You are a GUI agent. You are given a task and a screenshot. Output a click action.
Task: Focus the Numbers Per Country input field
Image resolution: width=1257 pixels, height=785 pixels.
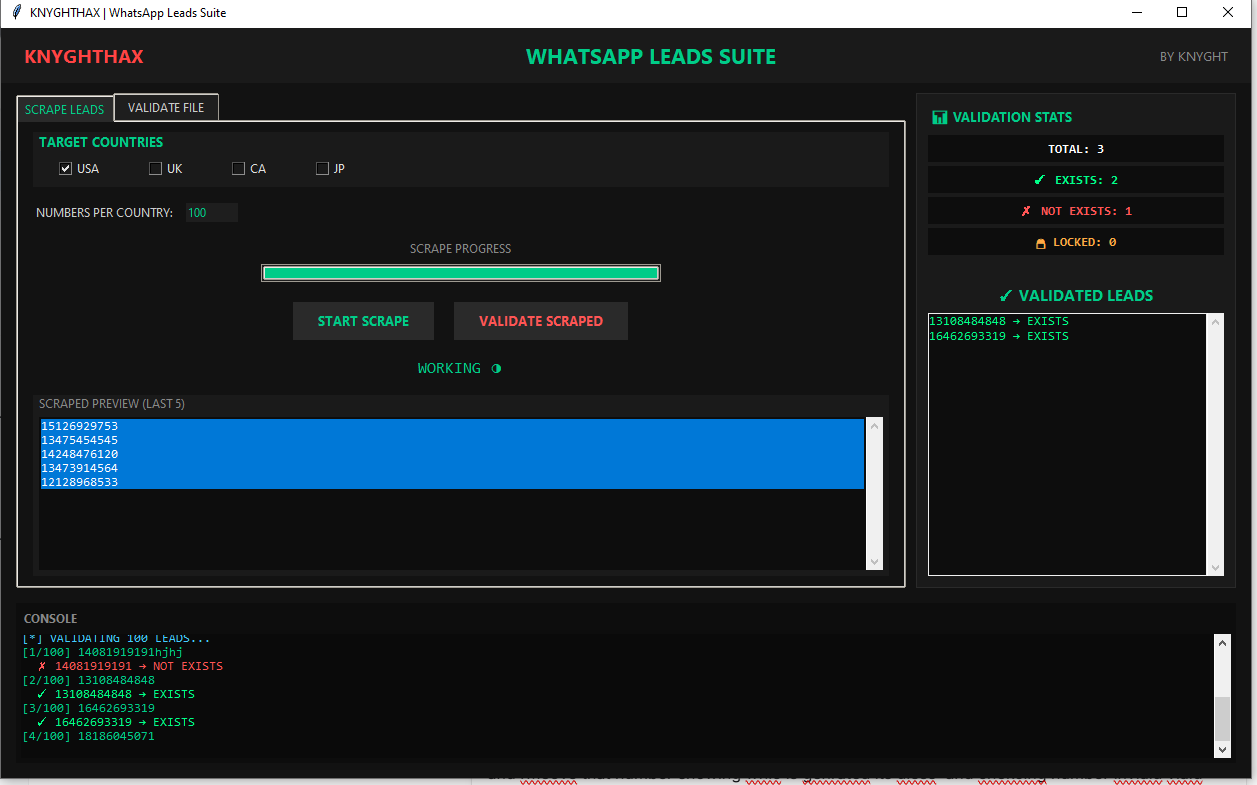[212, 213]
